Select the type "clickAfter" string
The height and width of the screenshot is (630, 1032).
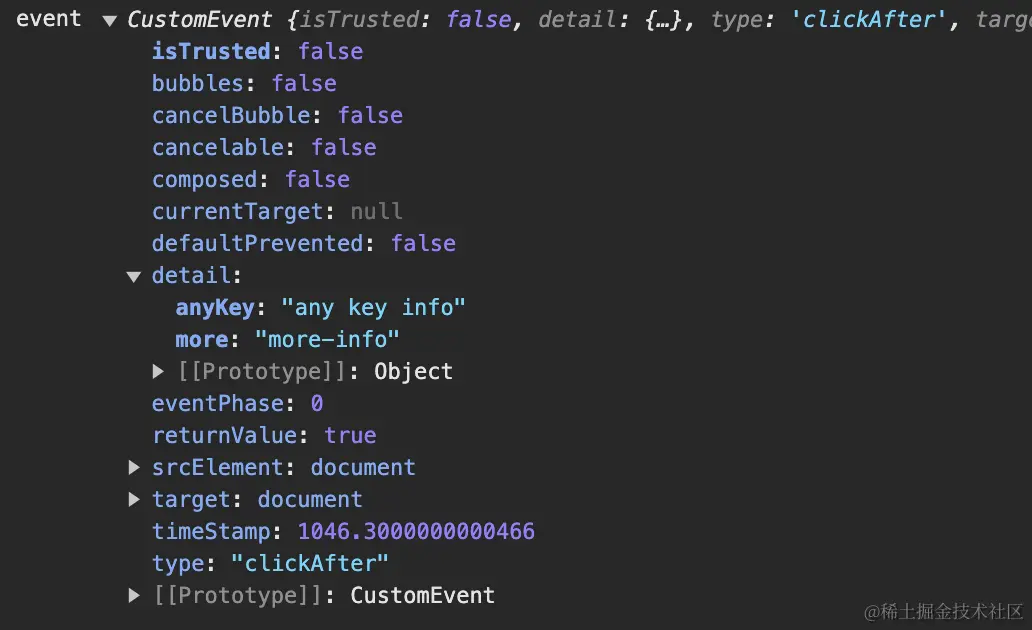pos(309,564)
